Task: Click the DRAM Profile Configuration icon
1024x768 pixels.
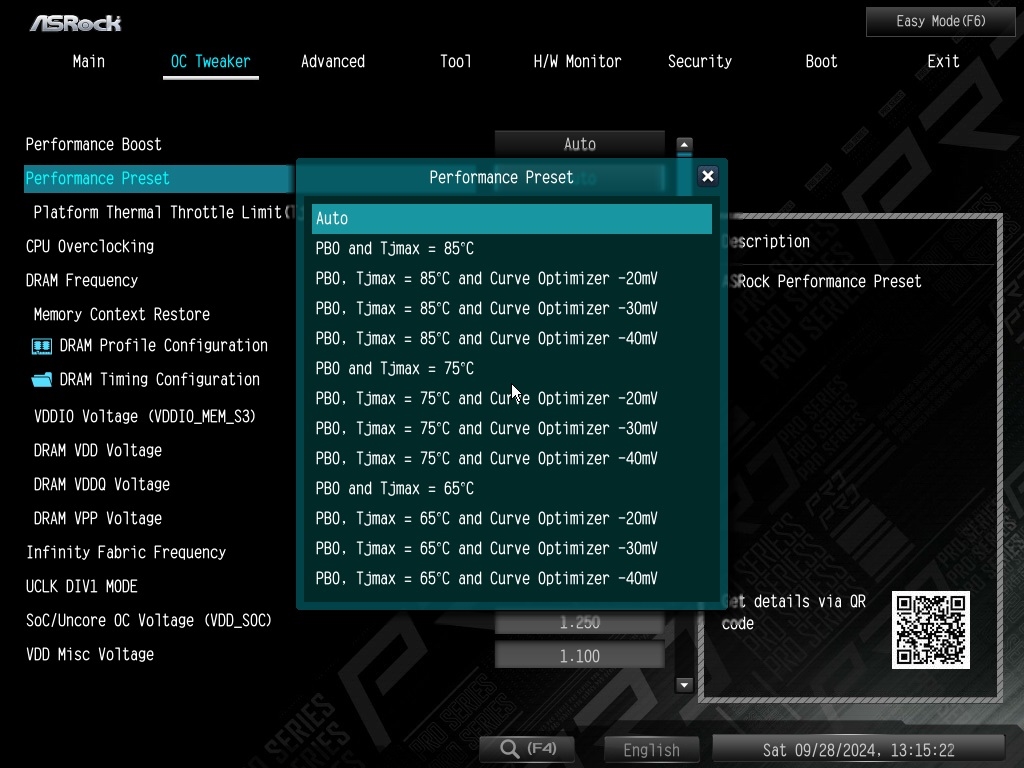Action: click(42, 346)
